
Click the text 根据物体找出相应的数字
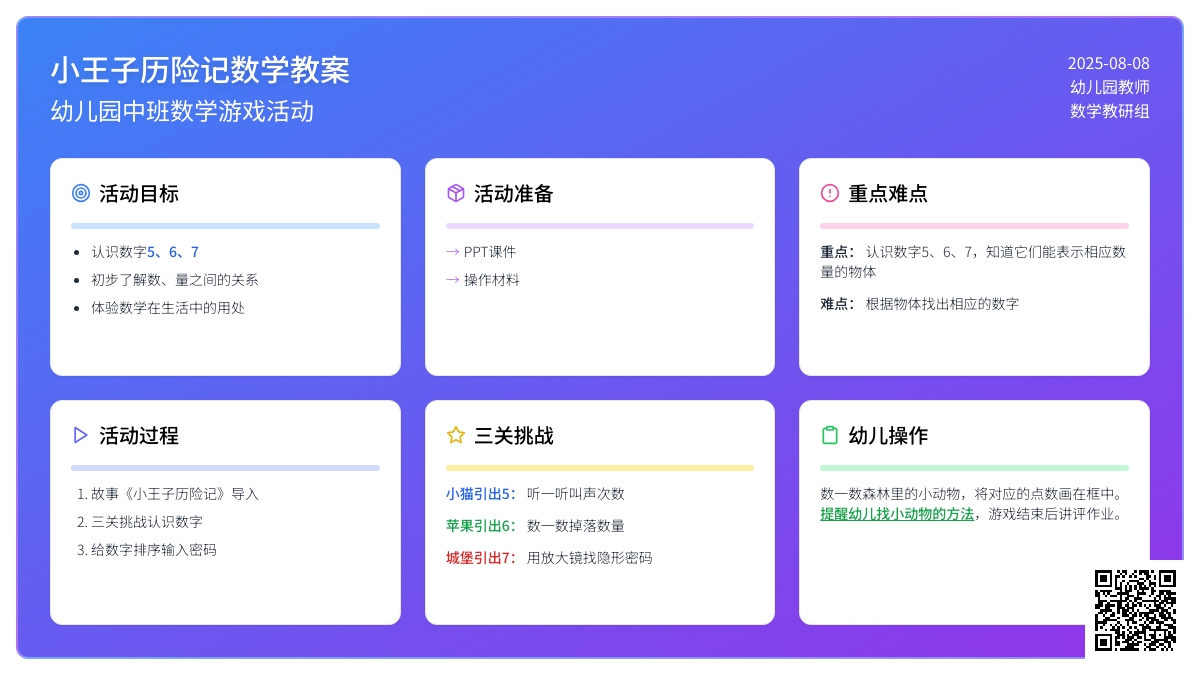coord(942,304)
